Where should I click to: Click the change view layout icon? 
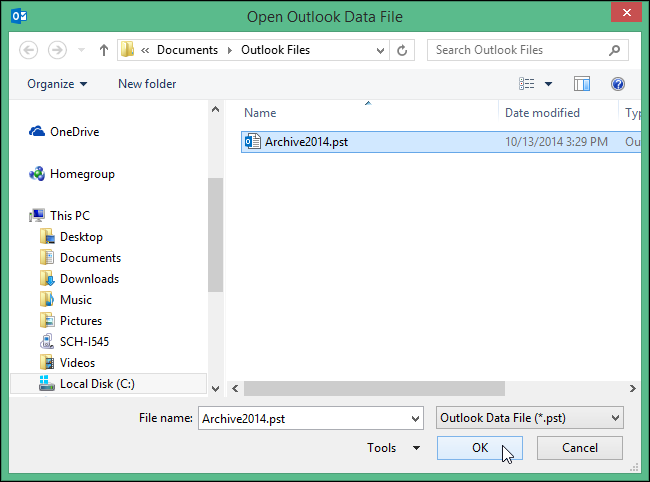(x=527, y=84)
